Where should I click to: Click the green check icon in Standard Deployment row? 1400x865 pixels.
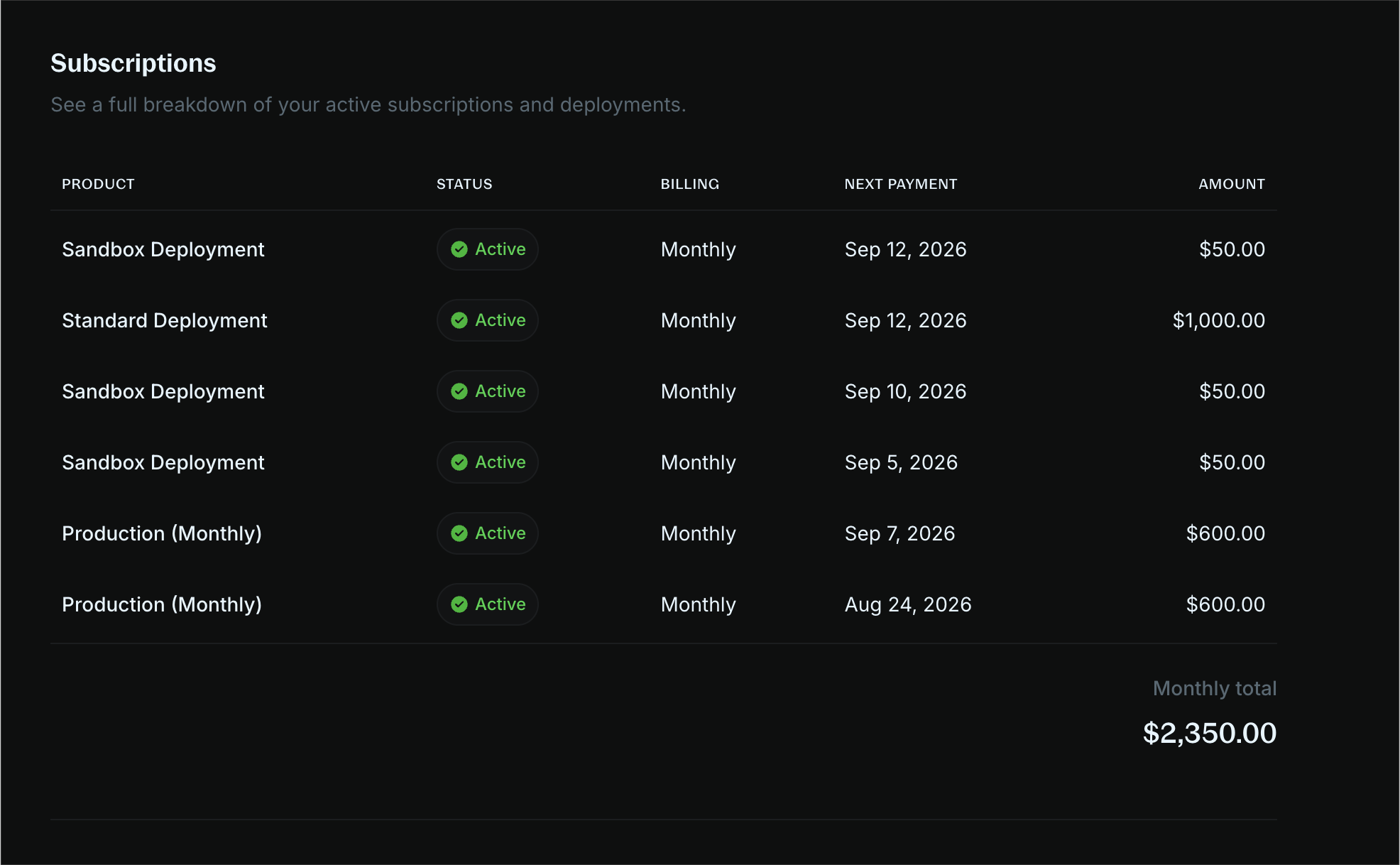pos(459,320)
